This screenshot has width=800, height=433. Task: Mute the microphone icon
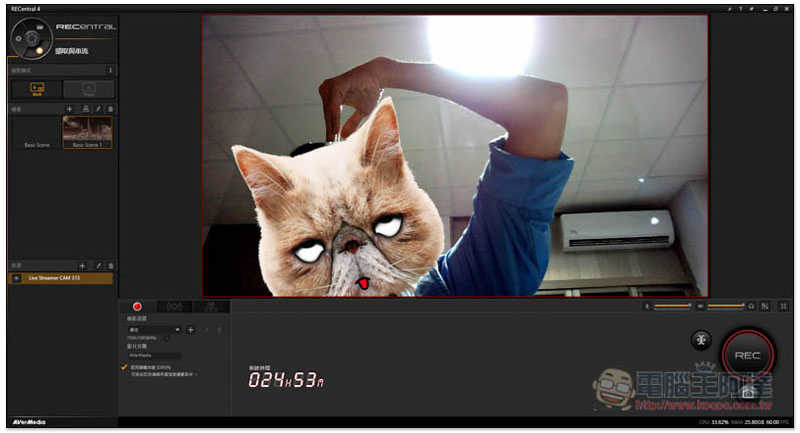648,305
